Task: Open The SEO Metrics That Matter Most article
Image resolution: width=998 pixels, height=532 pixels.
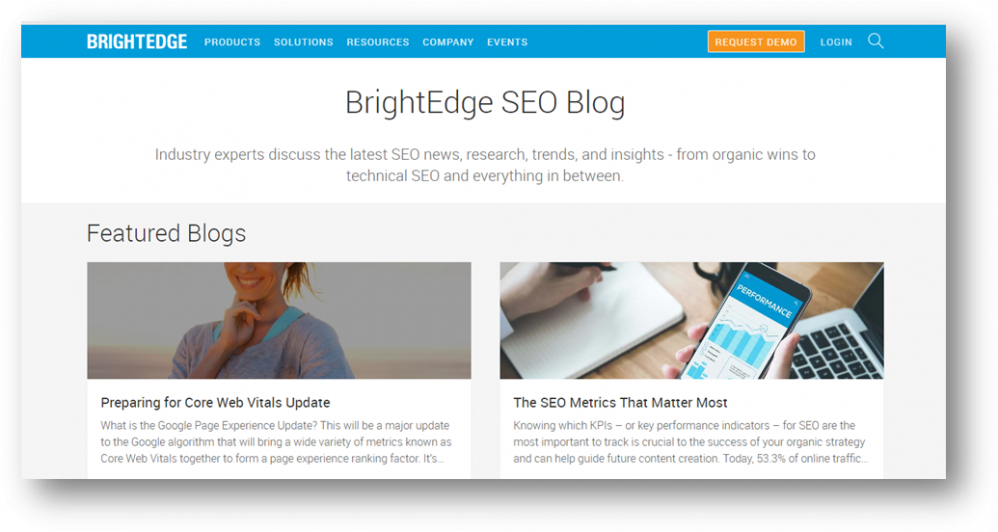Action: coord(620,403)
